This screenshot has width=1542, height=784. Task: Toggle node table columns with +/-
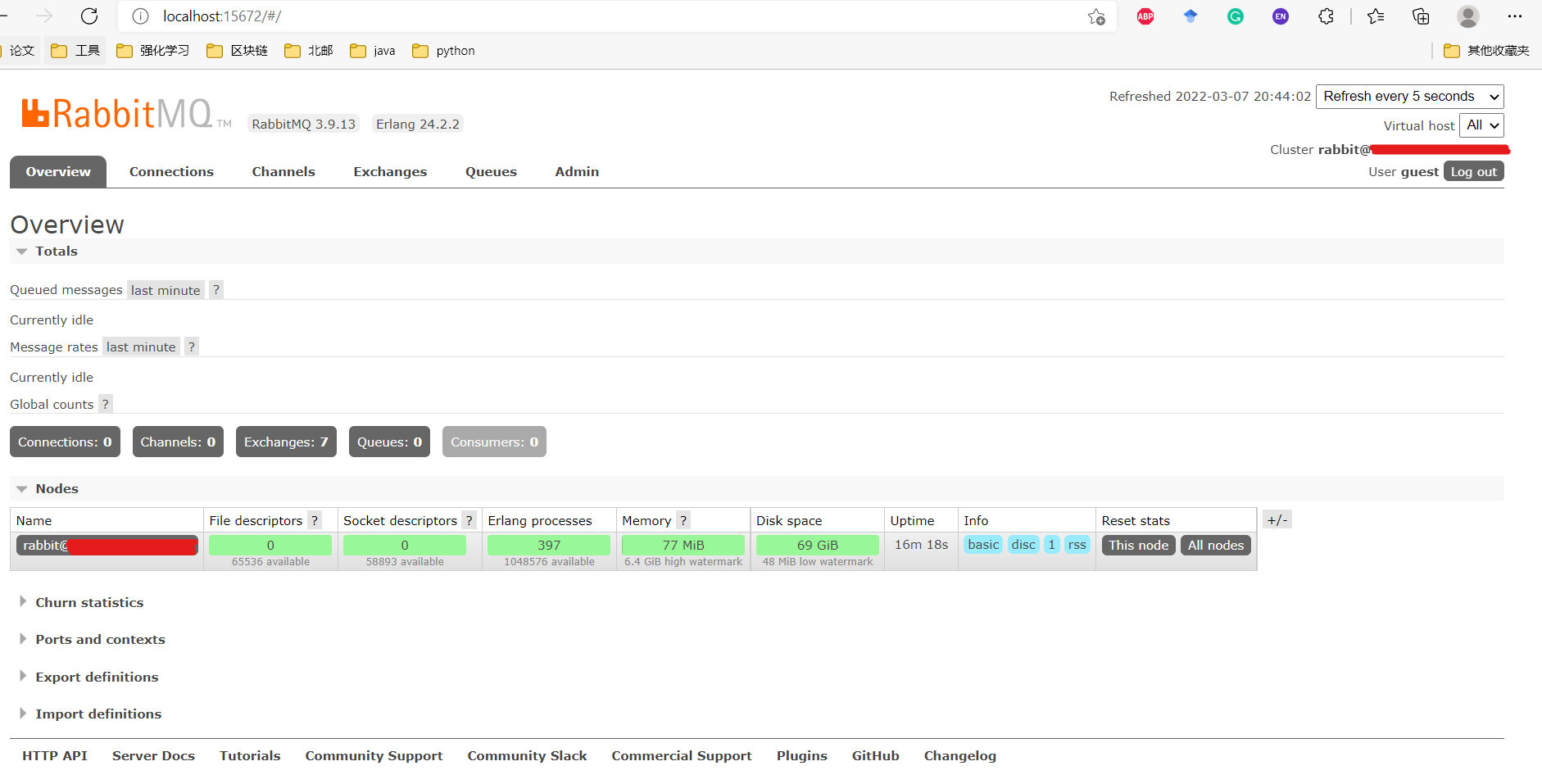(x=1277, y=520)
